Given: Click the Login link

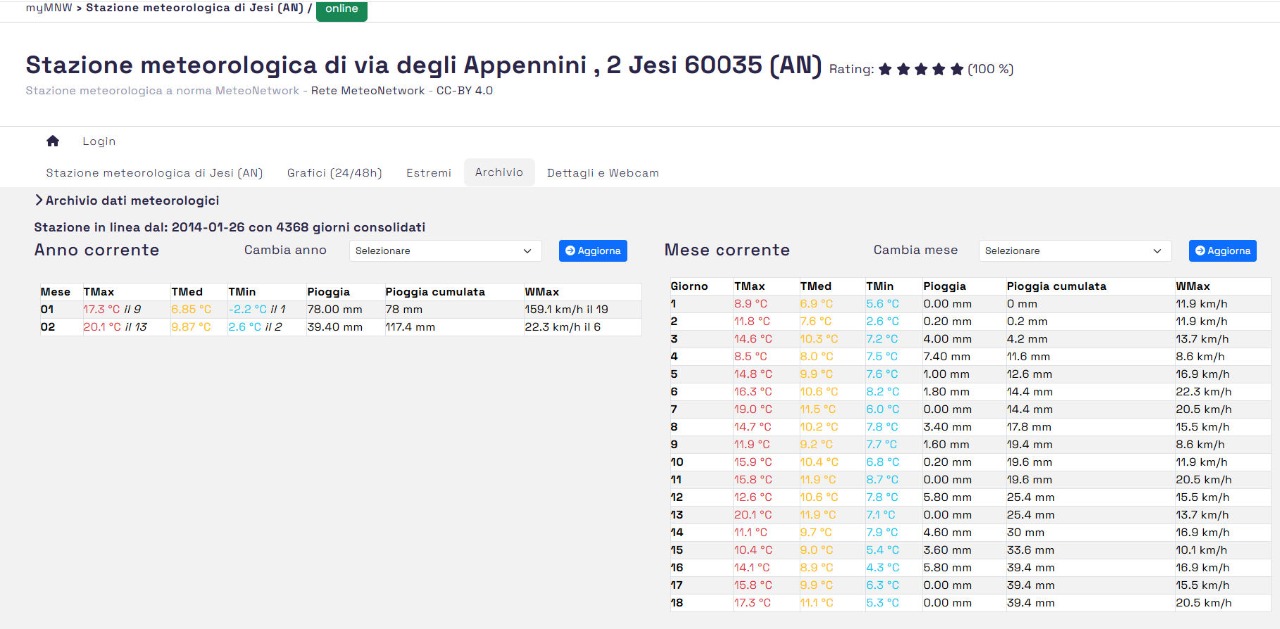Looking at the screenshot, I should (x=99, y=141).
